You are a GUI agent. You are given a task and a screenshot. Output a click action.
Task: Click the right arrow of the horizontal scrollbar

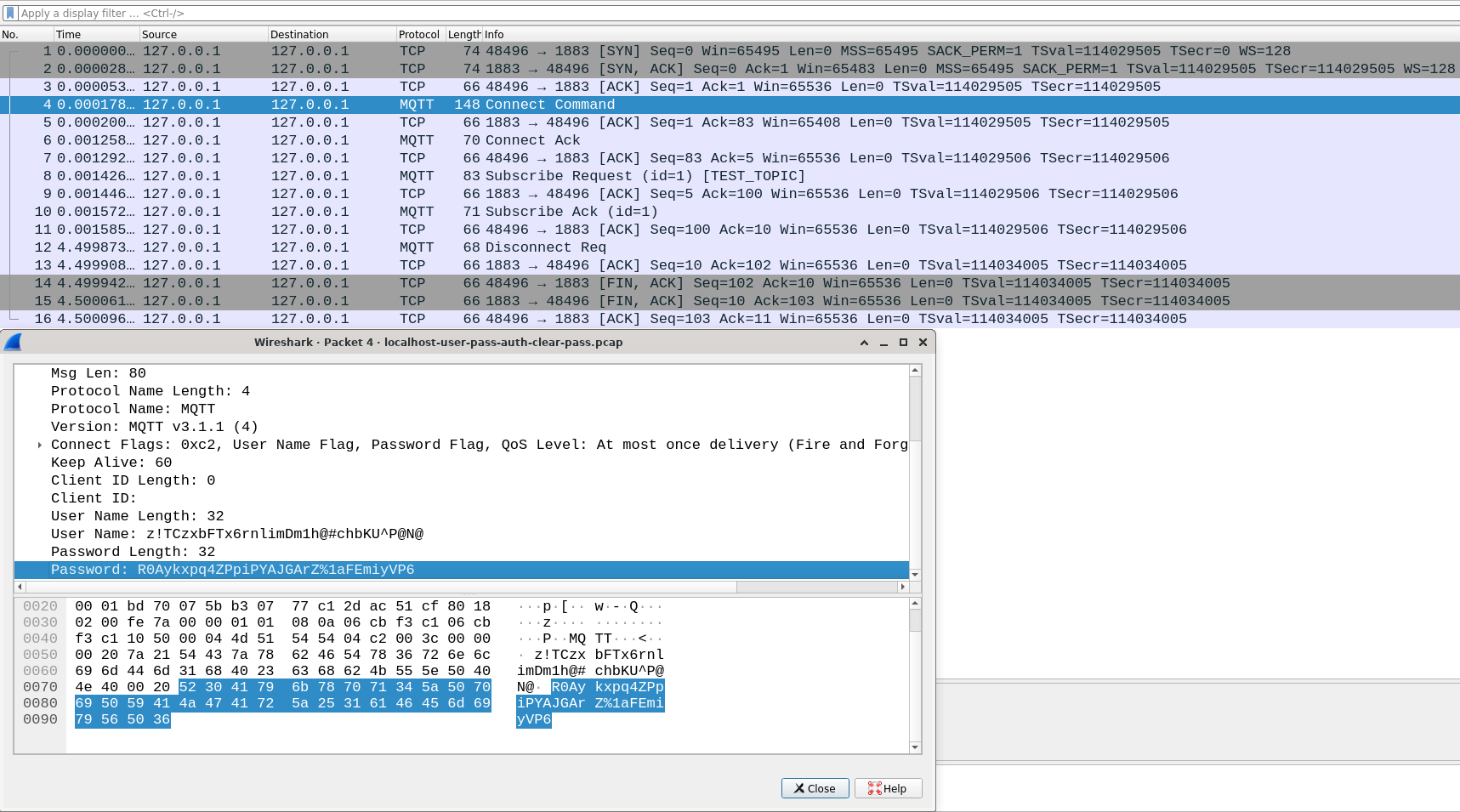[903, 587]
